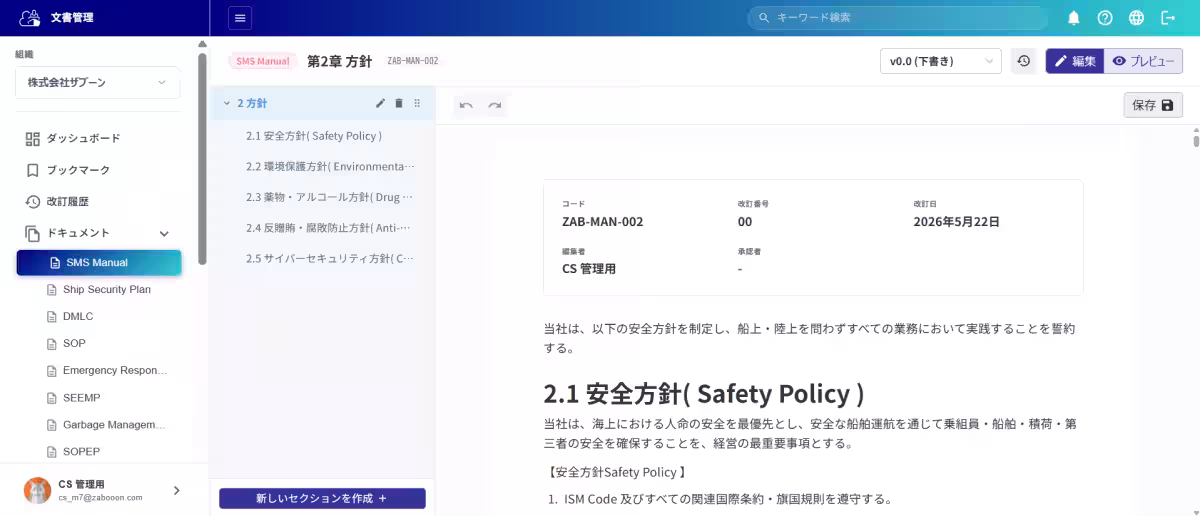Click the キーワード検索 search field
Screen dimensions: 1200x516
coord(898,18)
